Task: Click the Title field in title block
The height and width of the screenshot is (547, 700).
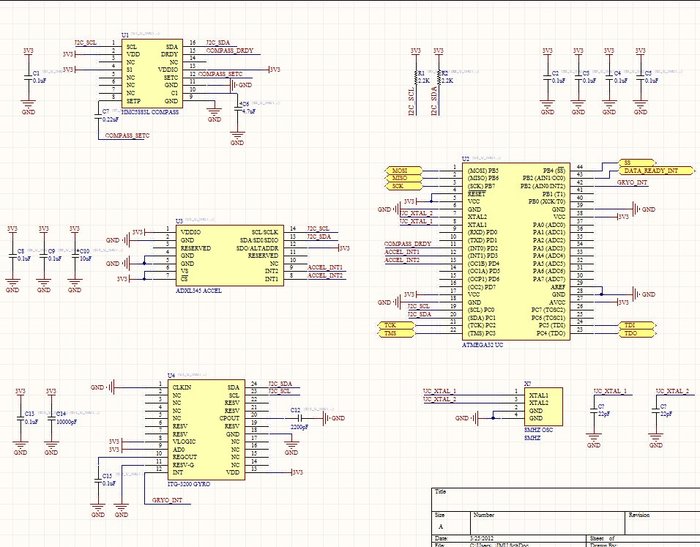Action: 566,499
